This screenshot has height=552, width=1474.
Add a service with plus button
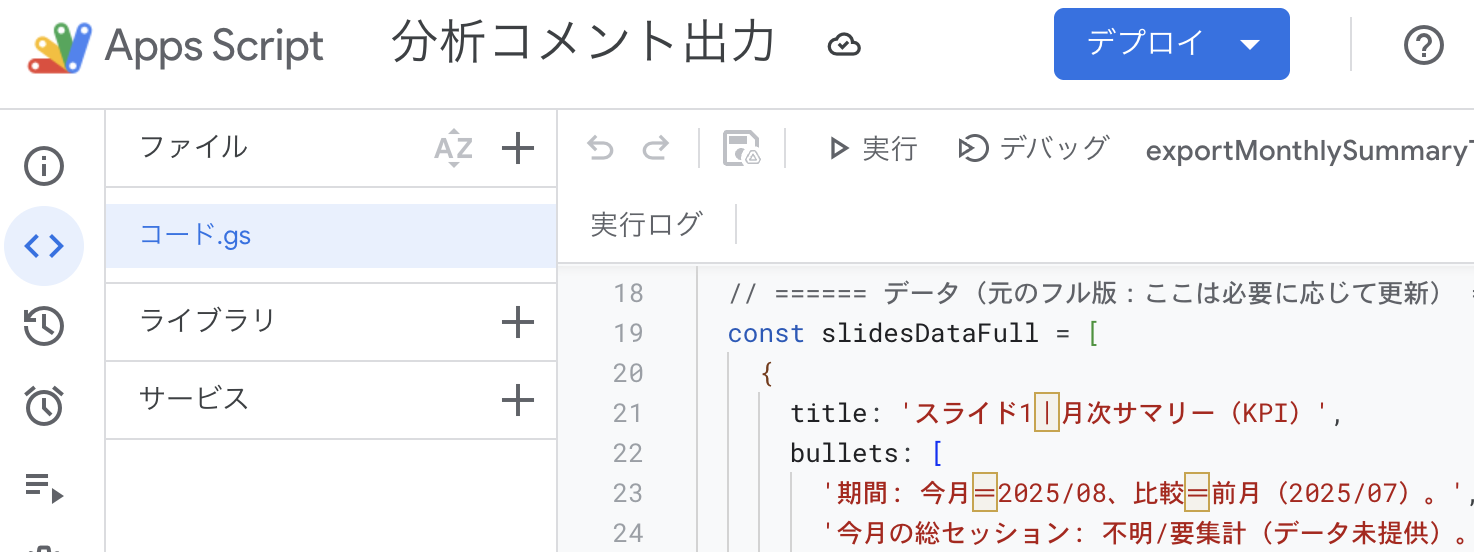point(517,400)
